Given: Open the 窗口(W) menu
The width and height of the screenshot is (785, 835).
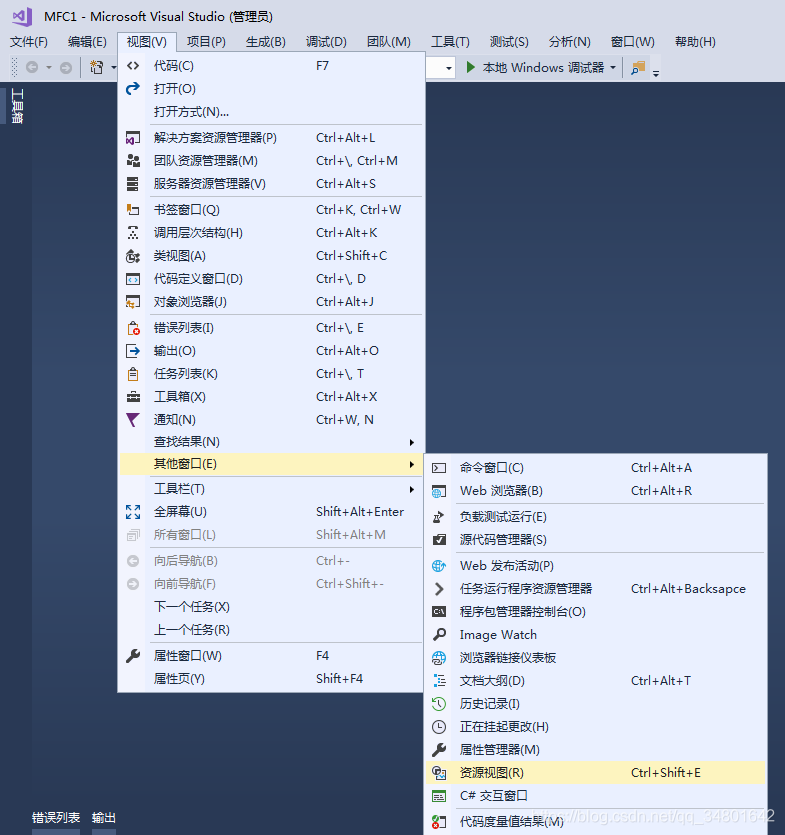Looking at the screenshot, I should click(x=633, y=42).
